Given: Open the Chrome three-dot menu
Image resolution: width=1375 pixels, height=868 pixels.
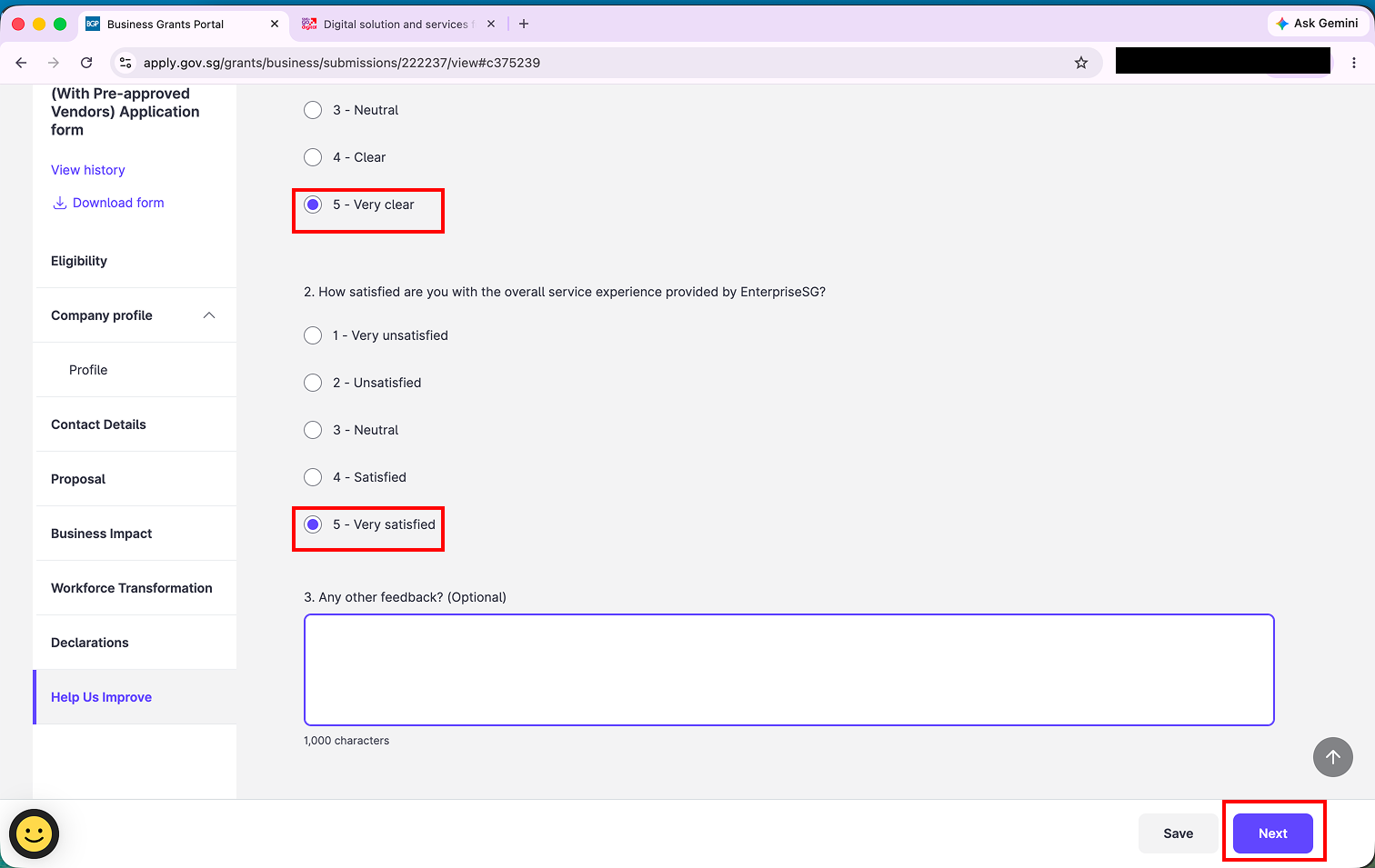Looking at the screenshot, I should 1354,63.
